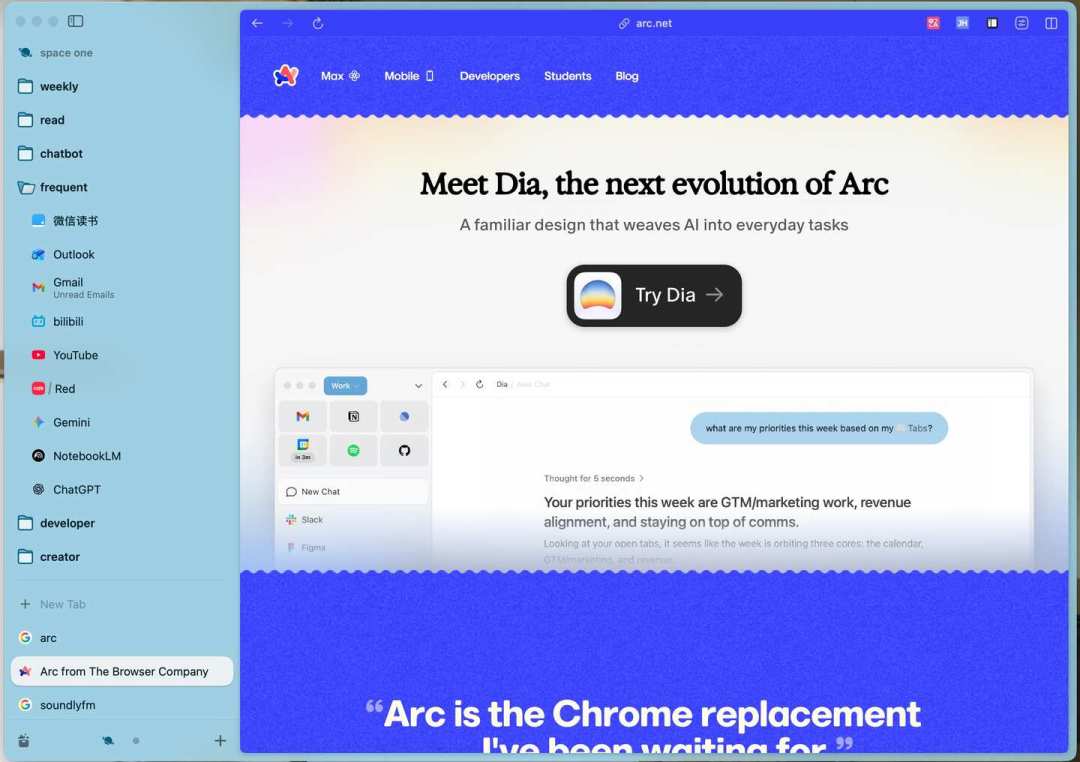Click New Tab in sidebar
This screenshot has width=1080, height=762.
pos(122,604)
